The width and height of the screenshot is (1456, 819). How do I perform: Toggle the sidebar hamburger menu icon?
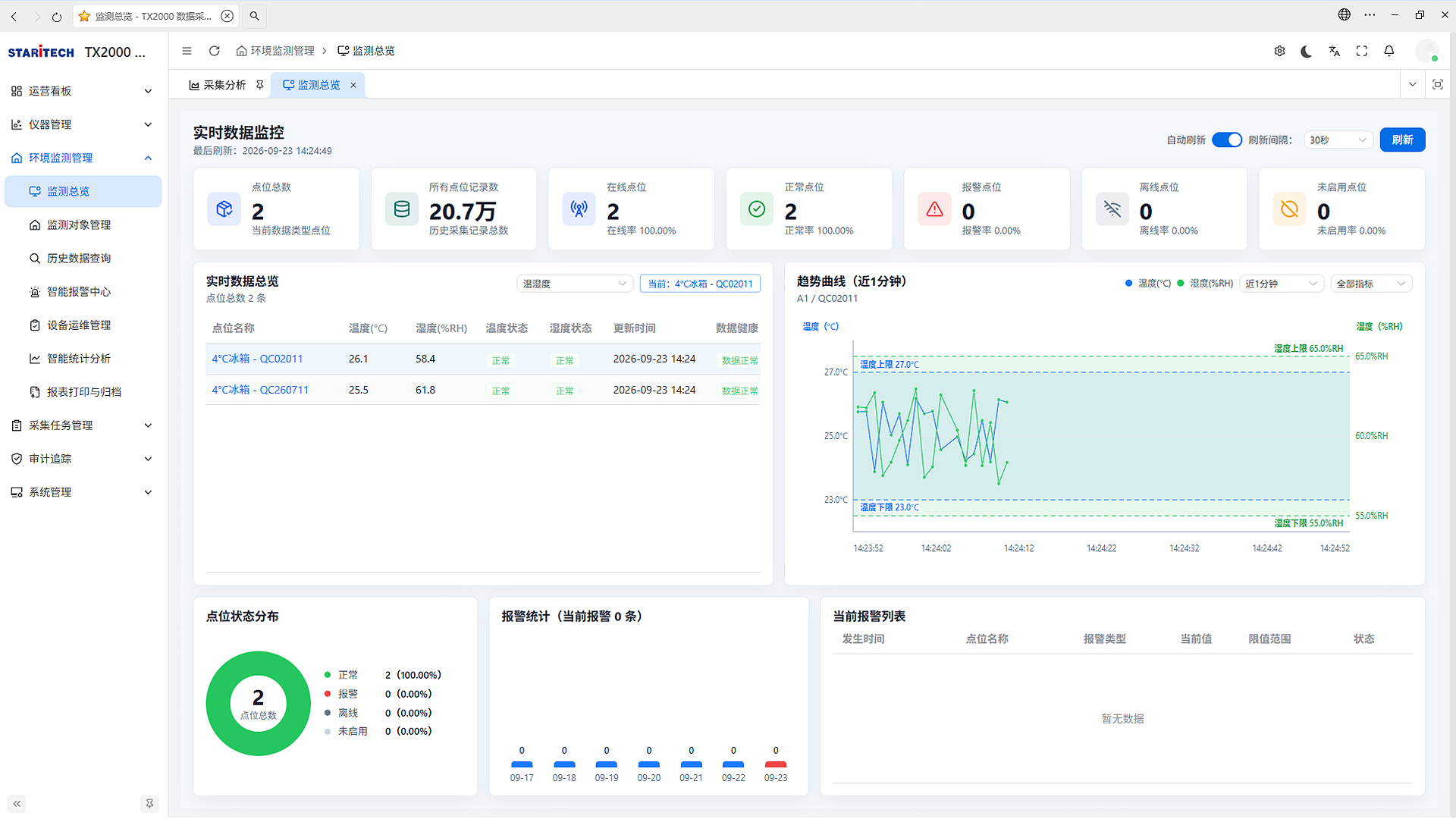(x=187, y=51)
